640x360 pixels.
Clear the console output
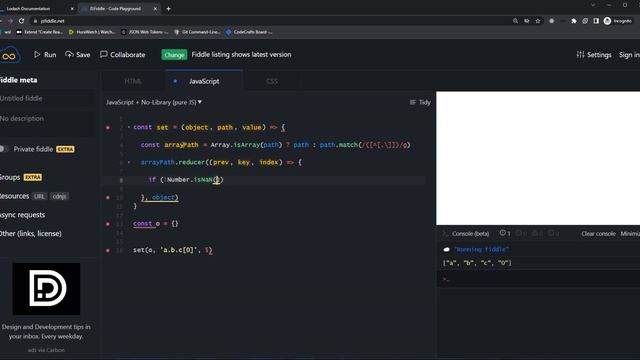(598, 234)
